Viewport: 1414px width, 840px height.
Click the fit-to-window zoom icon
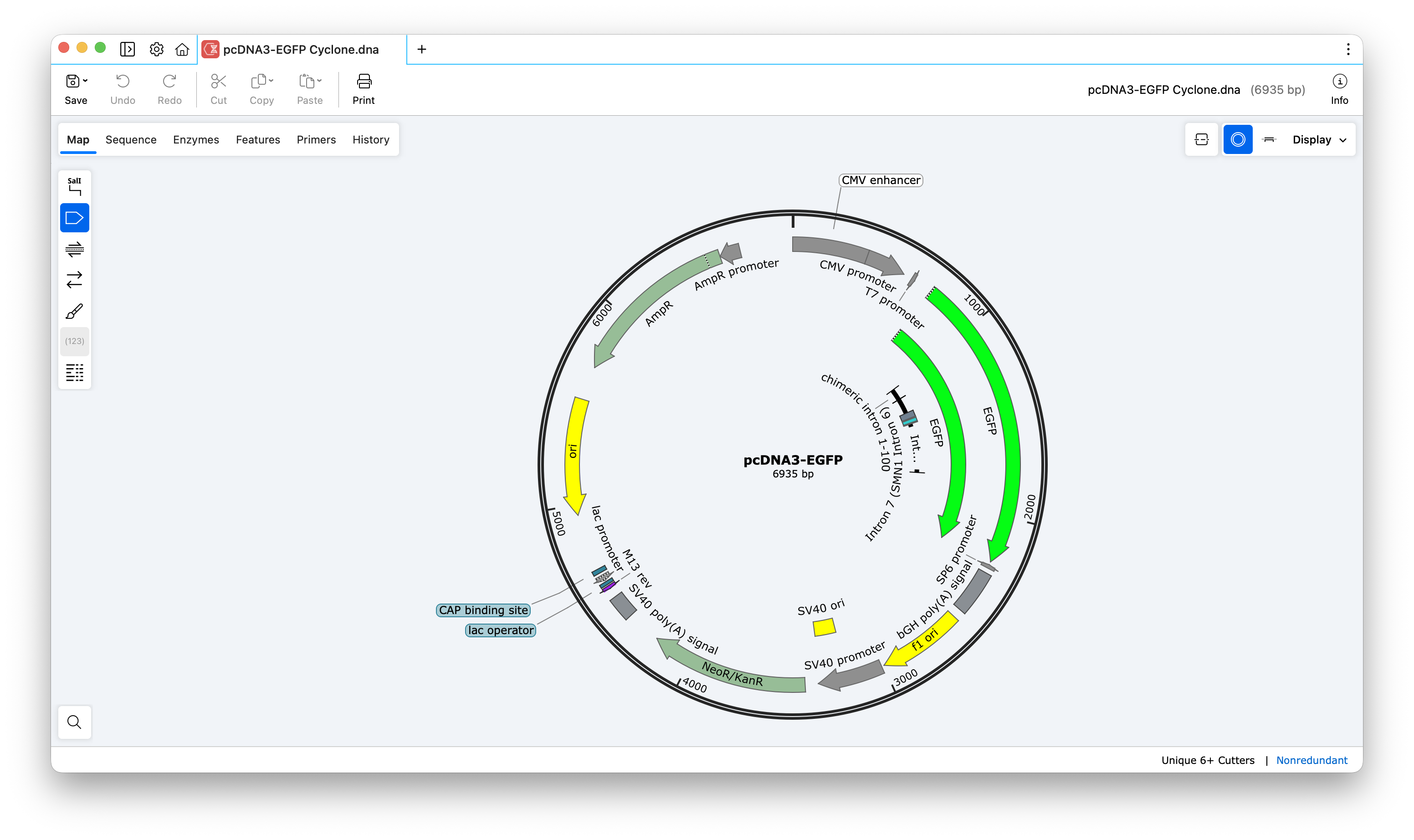tap(1201, 140)
